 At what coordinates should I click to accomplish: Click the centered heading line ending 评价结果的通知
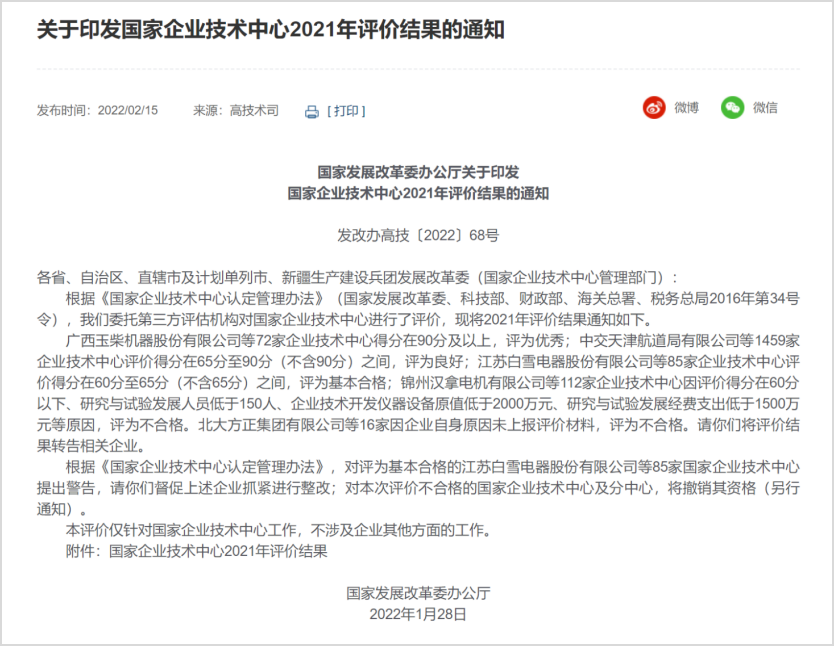418,193
